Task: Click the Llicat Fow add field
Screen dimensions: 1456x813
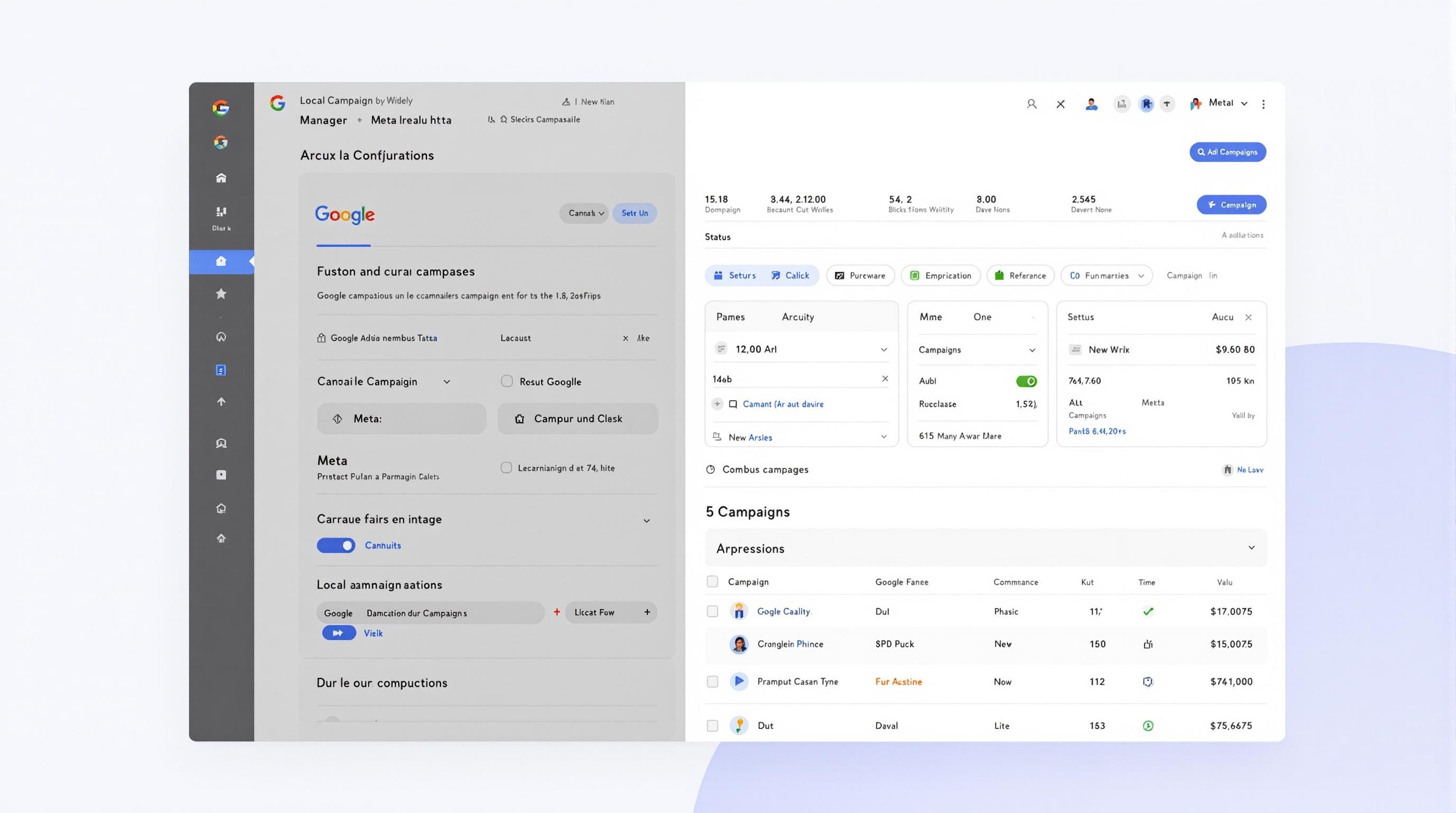Action: (x=611, y=612)
